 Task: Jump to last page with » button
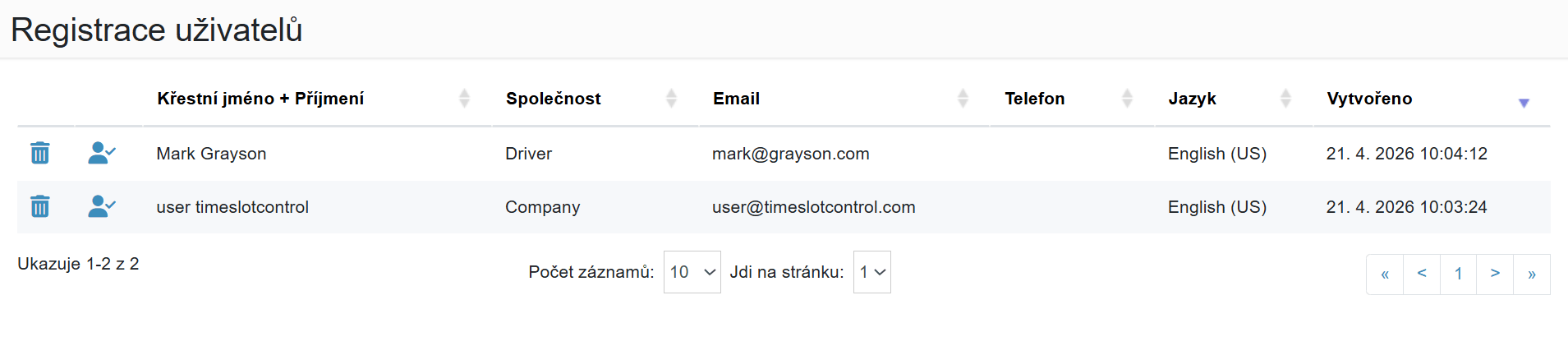tap(1532, 274)
